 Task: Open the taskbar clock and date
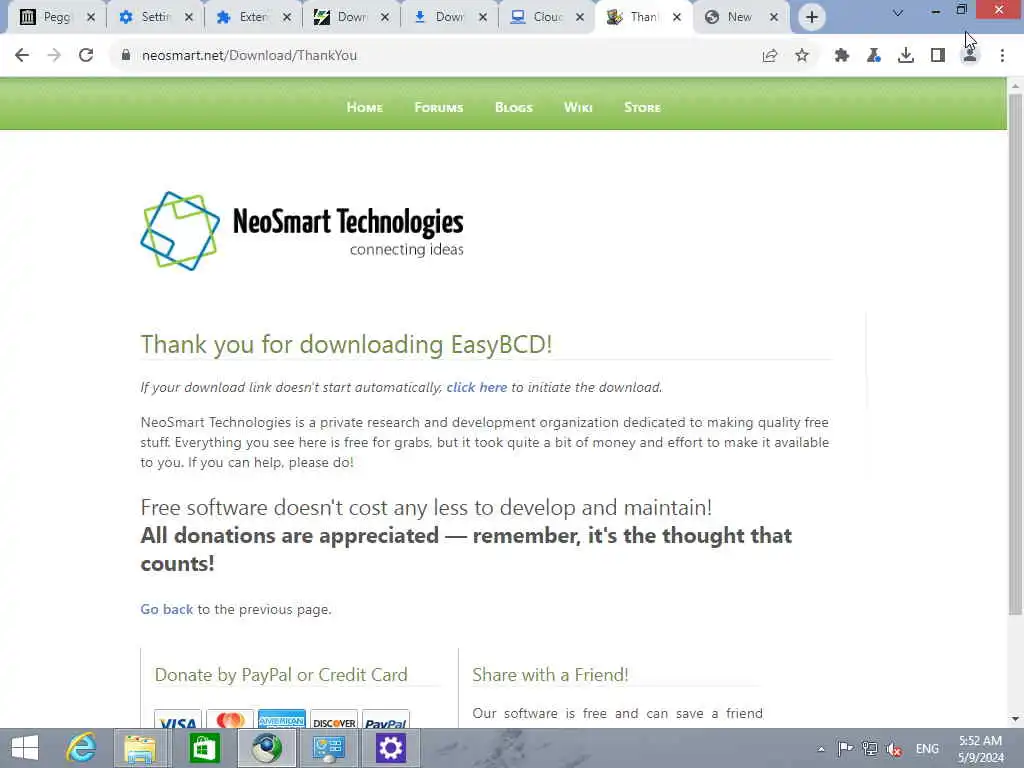(x=980, y=749)
